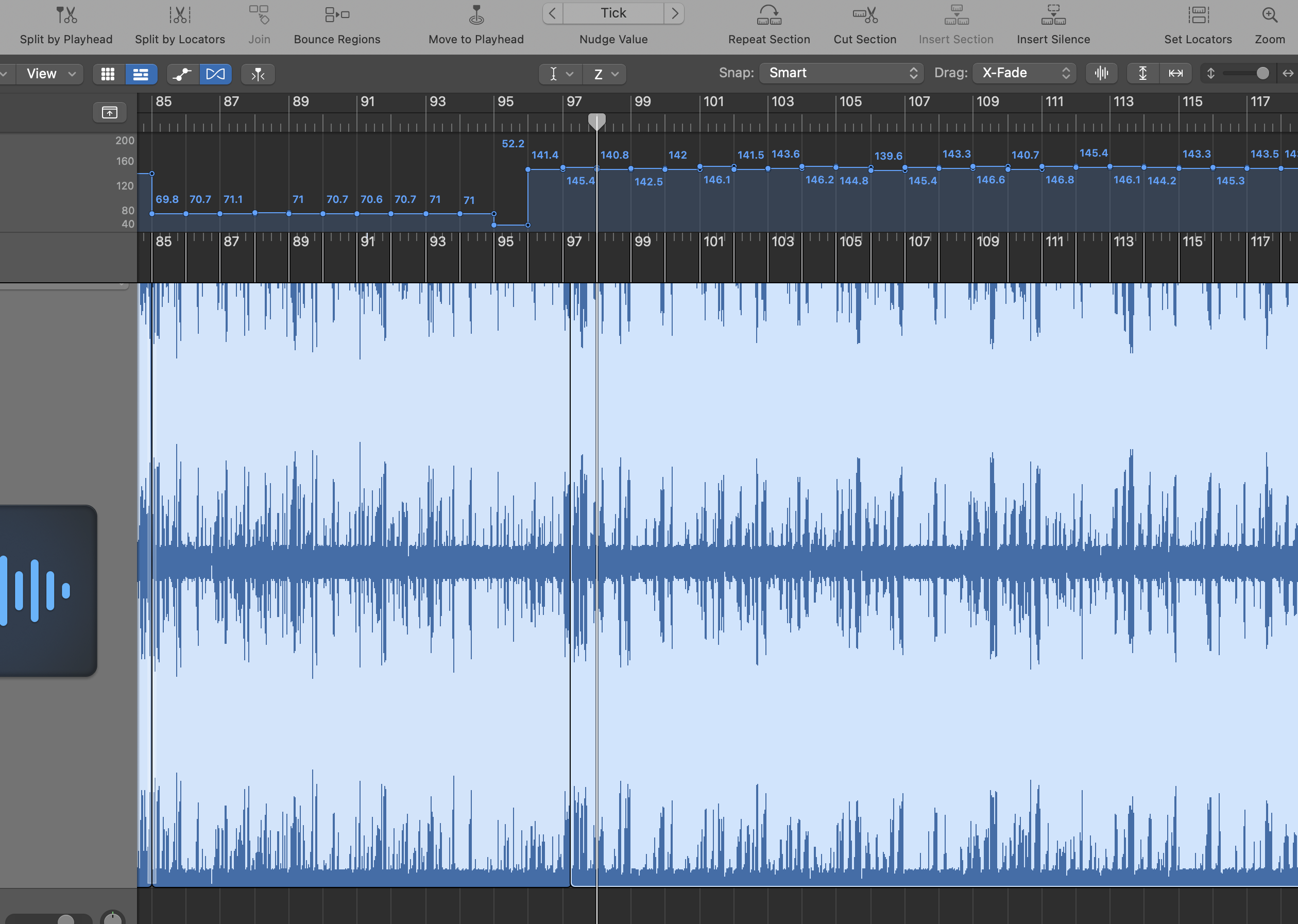Click the Set Locators icon
Screen dimensions: 1298x924
pyautogui.click(x=1198, y=15)
